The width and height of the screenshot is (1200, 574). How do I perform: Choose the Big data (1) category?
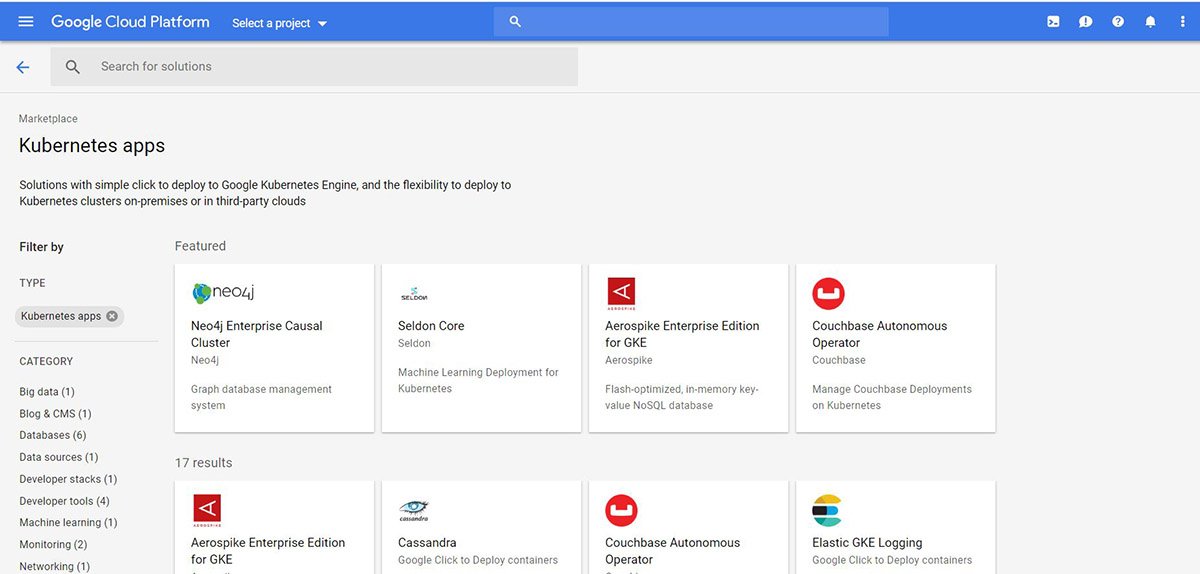(x=47, y=392)
